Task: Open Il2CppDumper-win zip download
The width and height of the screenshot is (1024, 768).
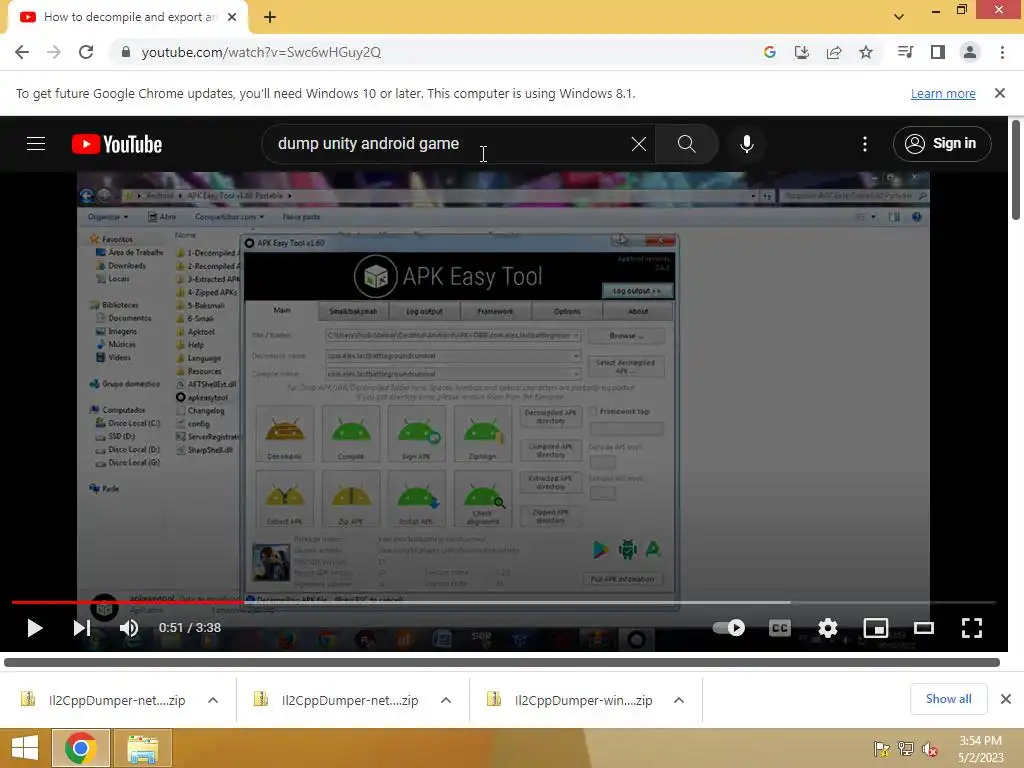Action: [x=569, y=700]
